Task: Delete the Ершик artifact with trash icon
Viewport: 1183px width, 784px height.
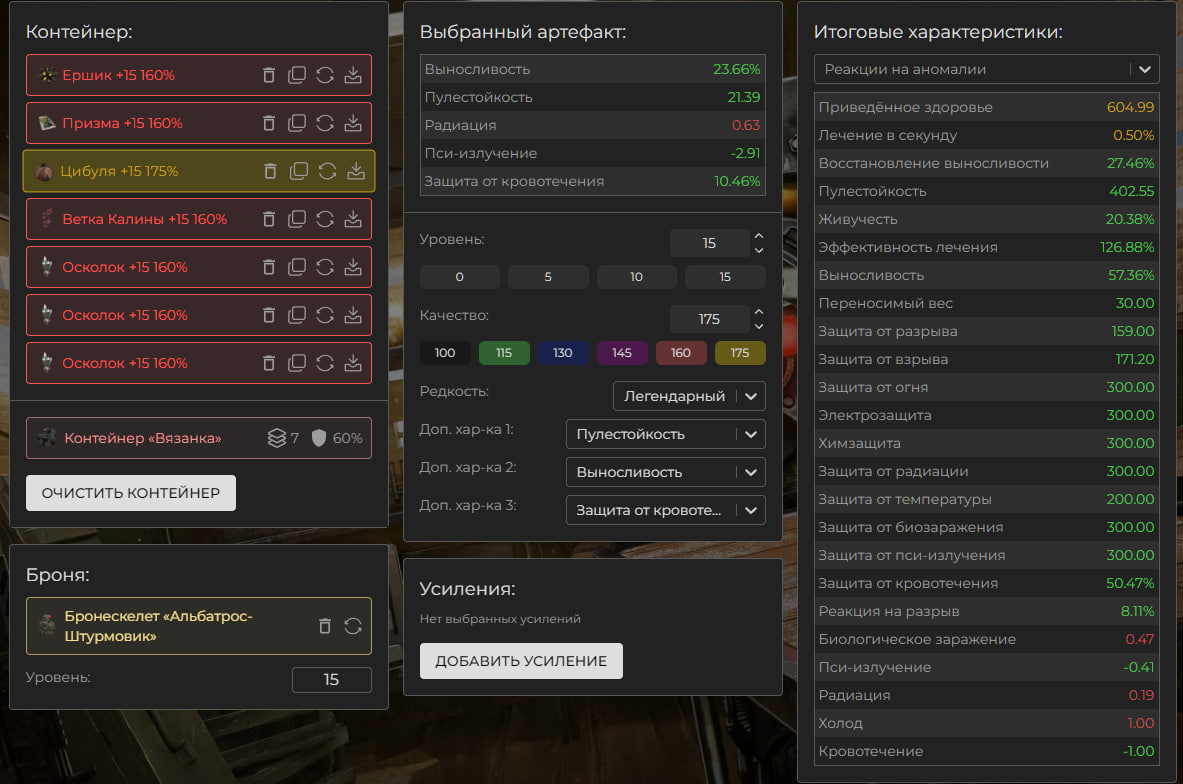Action: [268, 75]
